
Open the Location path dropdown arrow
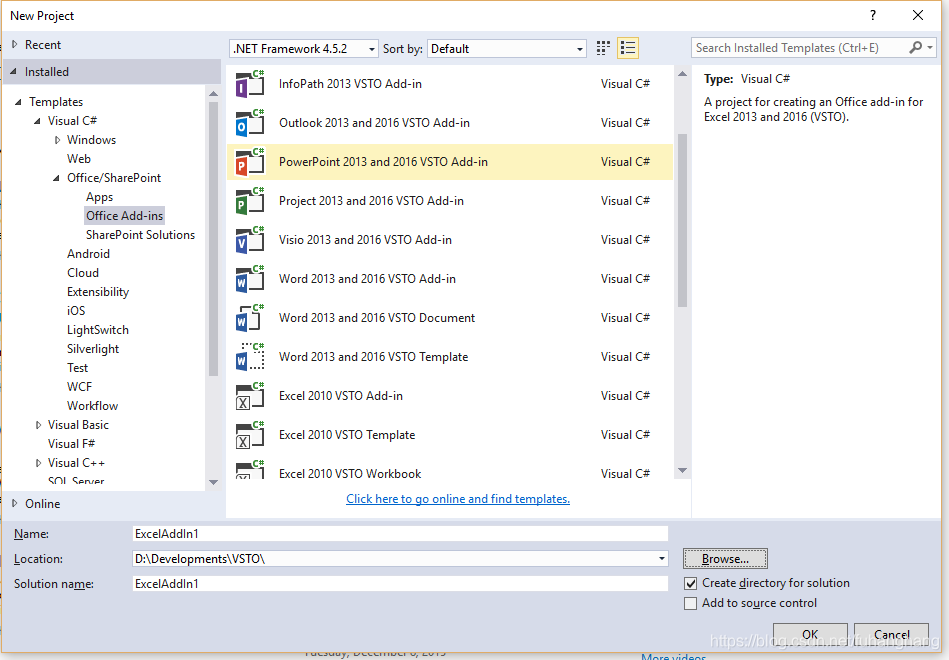click(662, 558)
